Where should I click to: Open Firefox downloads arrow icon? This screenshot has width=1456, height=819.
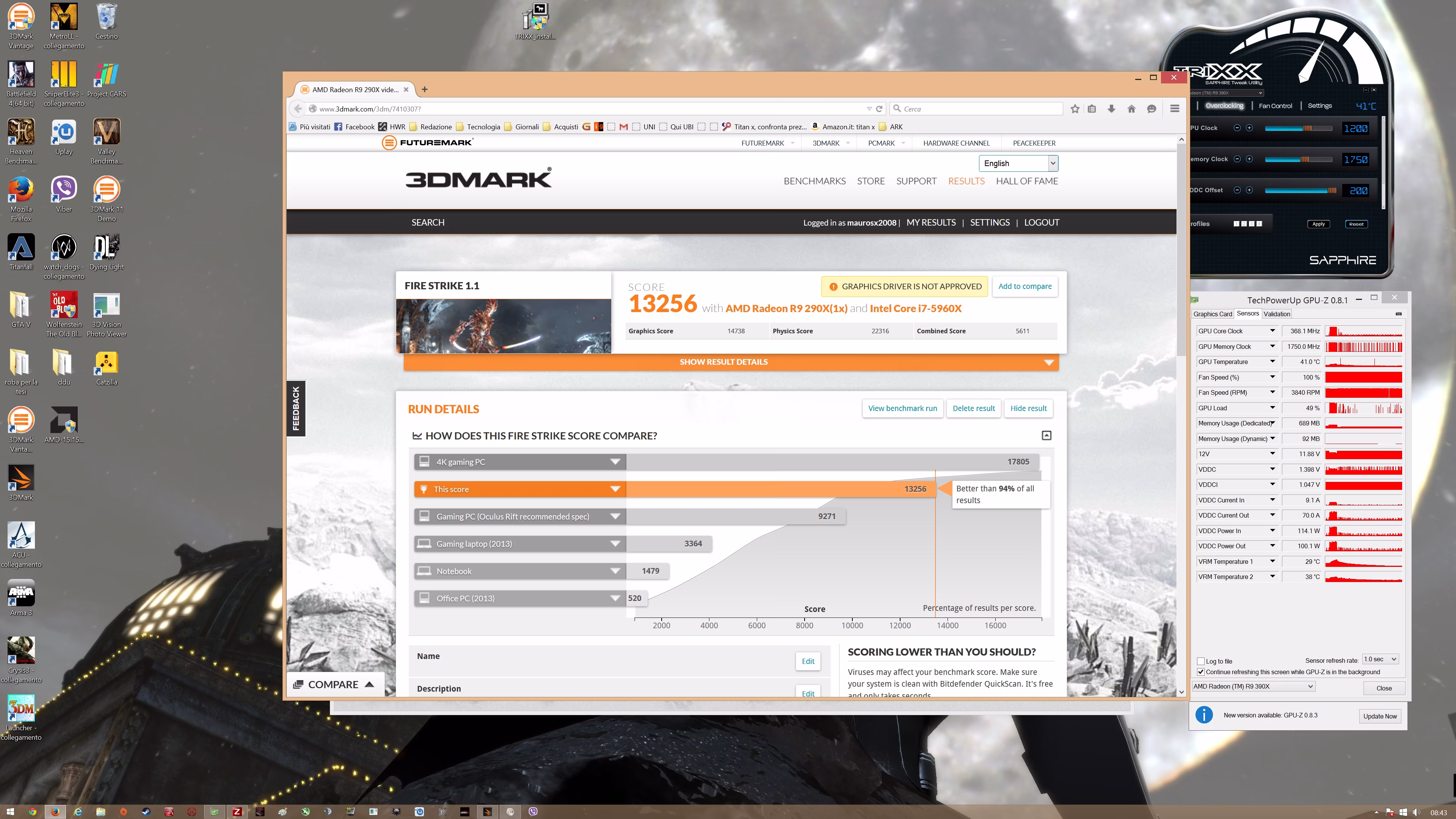tap(1111, 108)
